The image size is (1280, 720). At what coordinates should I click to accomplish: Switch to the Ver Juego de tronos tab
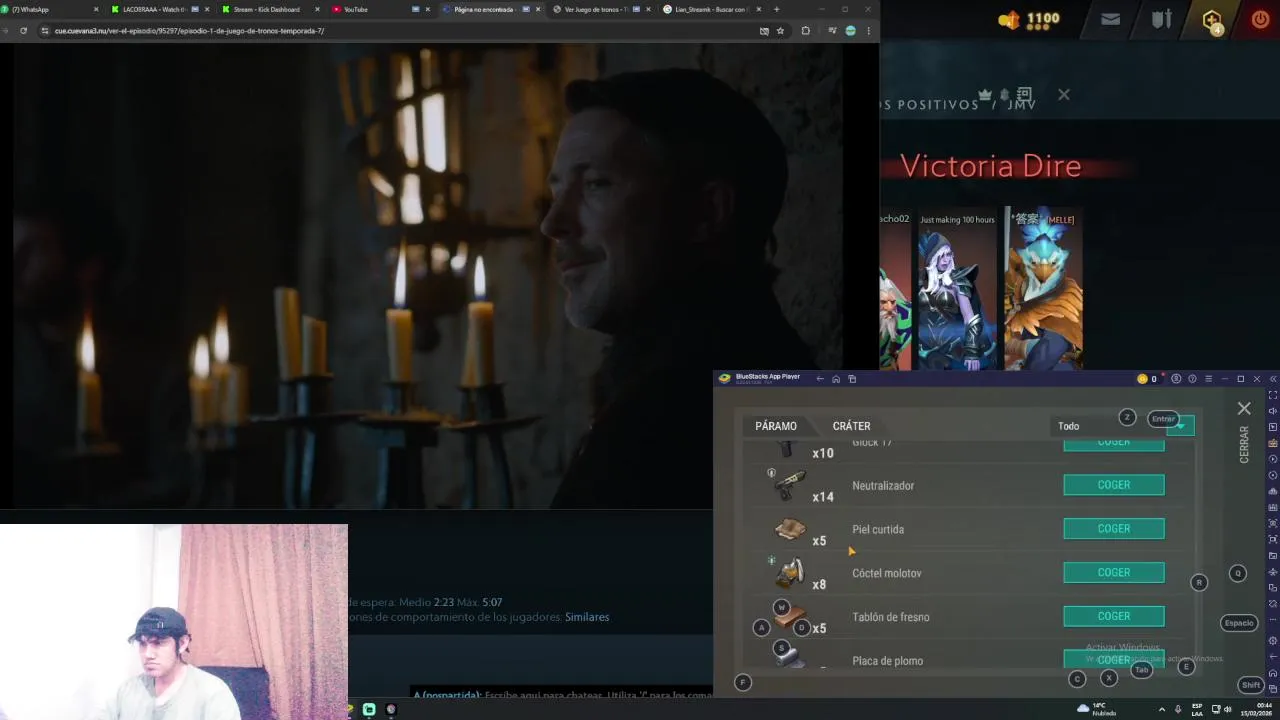(600, 9)
